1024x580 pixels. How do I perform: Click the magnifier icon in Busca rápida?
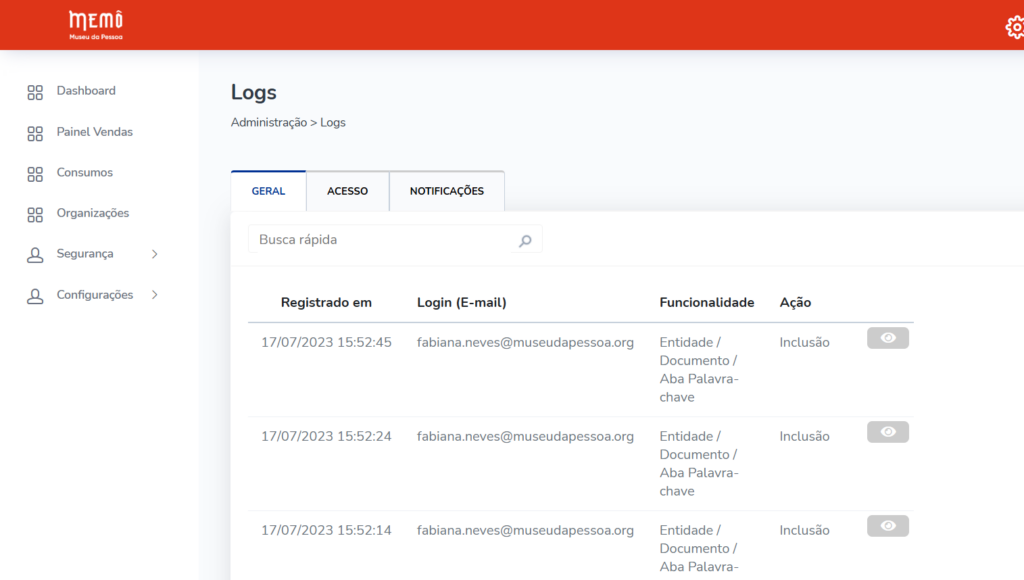point(525,241)
